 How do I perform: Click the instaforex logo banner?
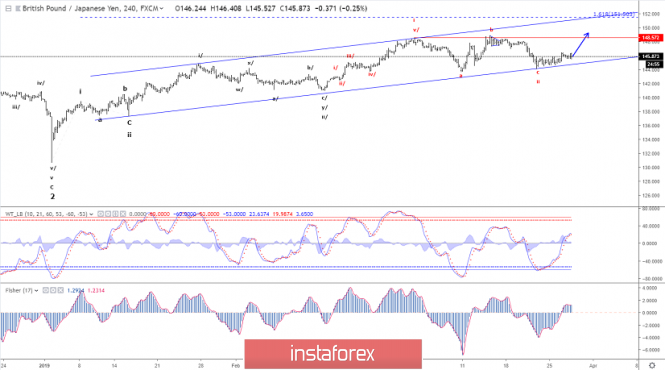pos(333,353)
